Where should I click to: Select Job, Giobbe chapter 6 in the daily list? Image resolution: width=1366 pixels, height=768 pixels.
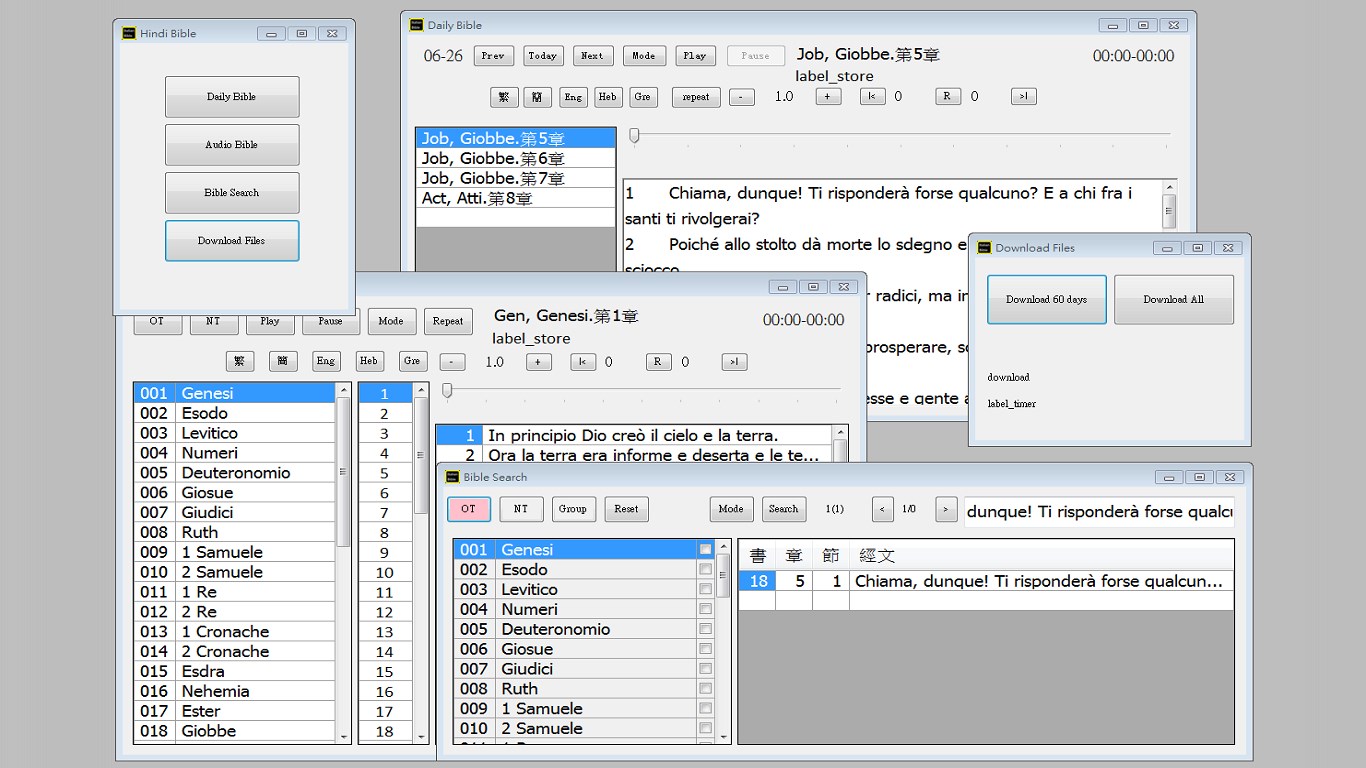pyautogui.click(x=516, y=158)
